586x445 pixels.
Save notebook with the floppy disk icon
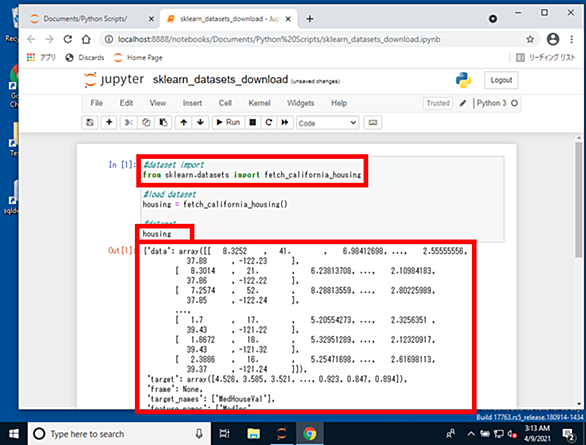[x=90, y=123]
